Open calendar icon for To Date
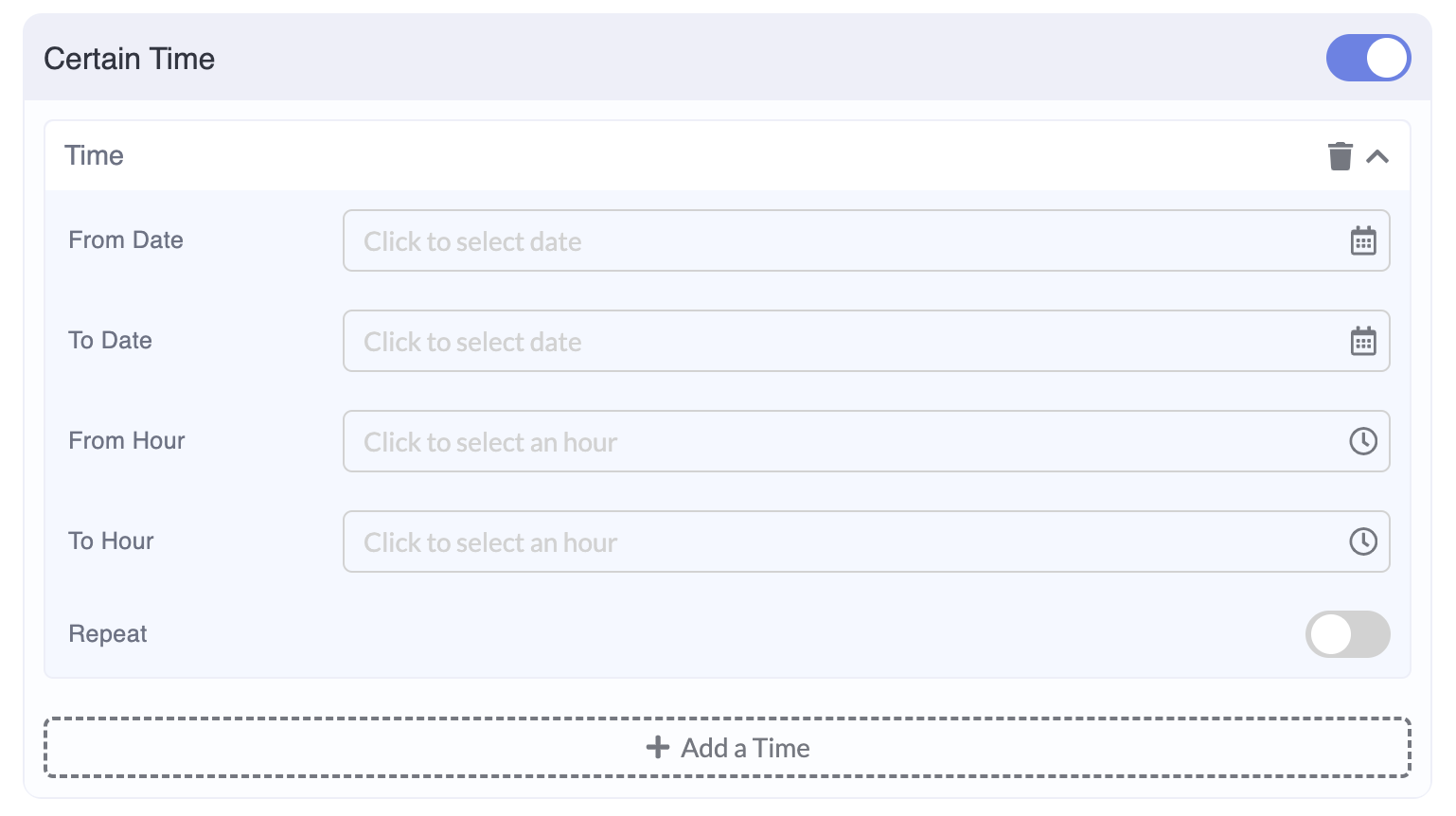This screenshot has height=816, width=1456. [1363, 342]
